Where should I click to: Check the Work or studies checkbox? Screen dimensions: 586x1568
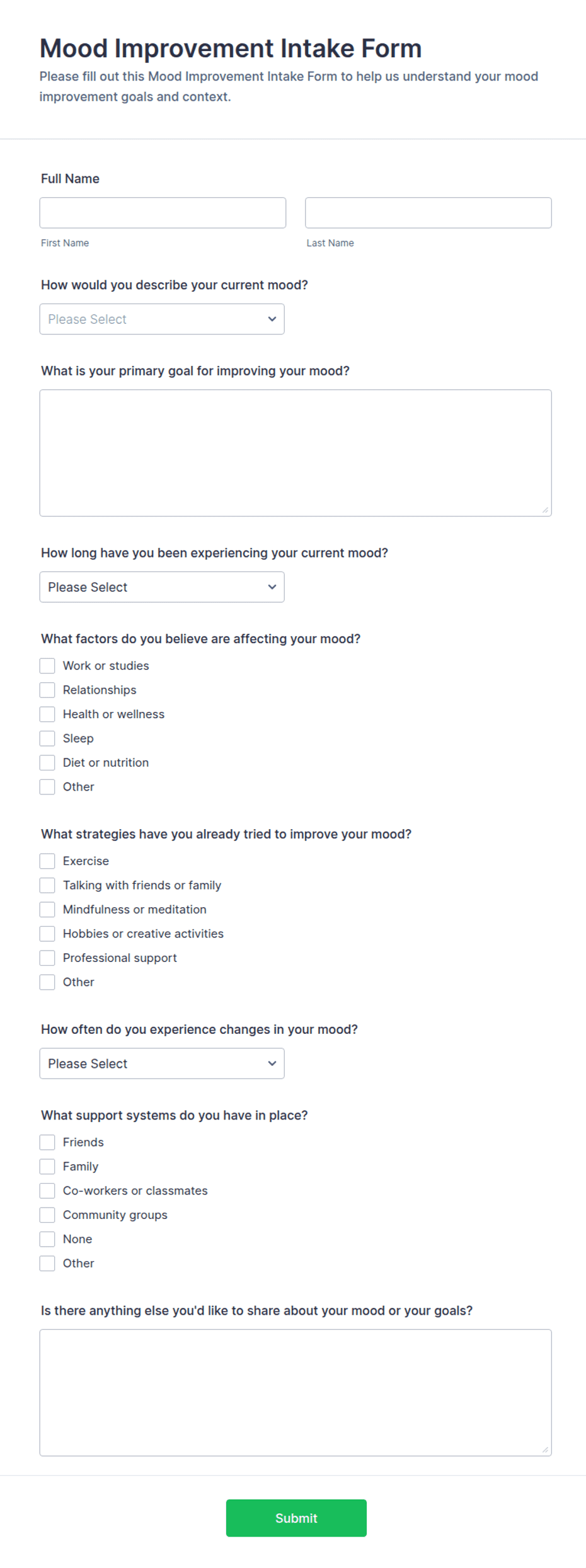point(47,666)
